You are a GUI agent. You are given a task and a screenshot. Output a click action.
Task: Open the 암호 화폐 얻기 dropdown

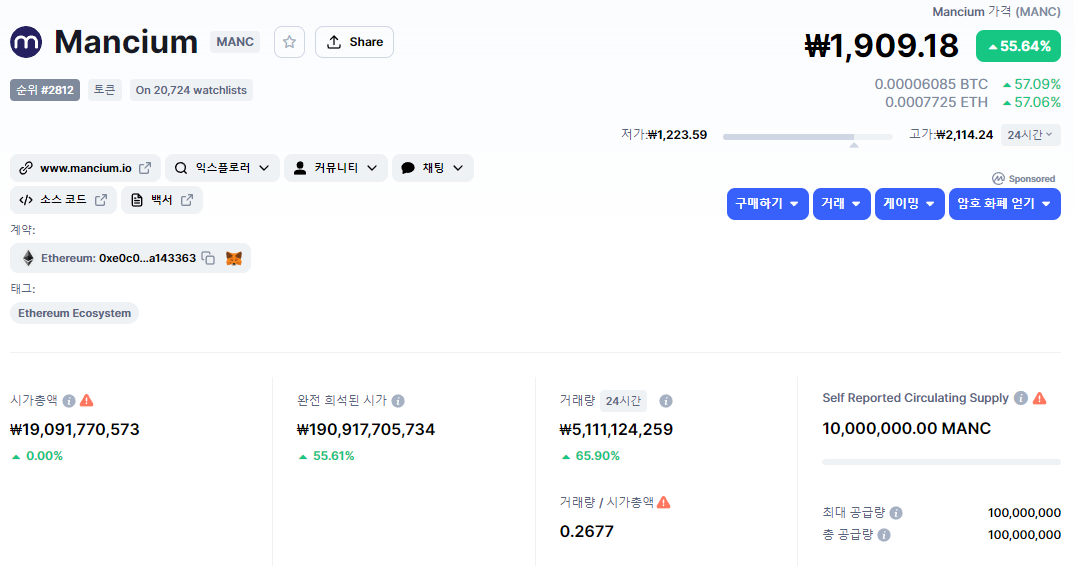[1004, 204]
